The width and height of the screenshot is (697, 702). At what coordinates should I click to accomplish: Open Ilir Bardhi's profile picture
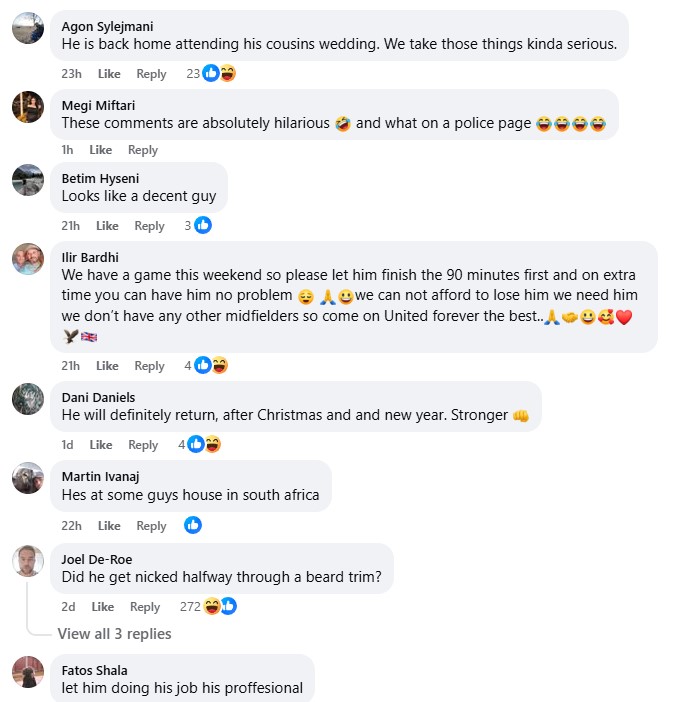[28, 259]
